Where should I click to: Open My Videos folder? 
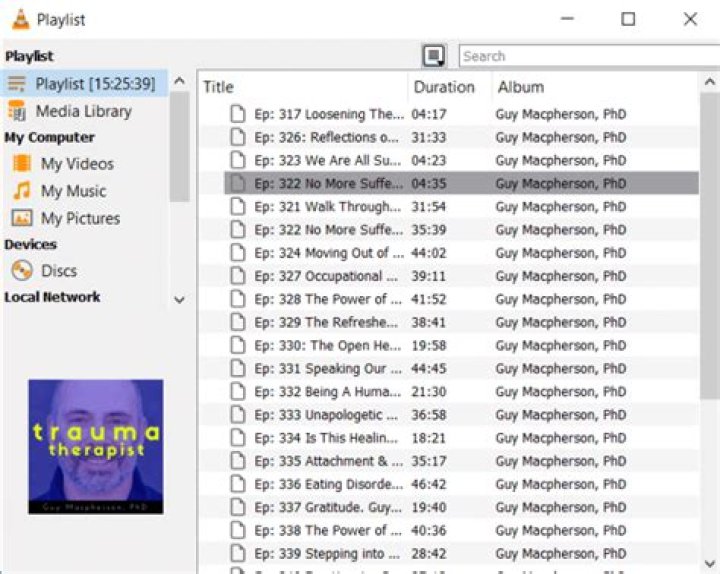77,164
